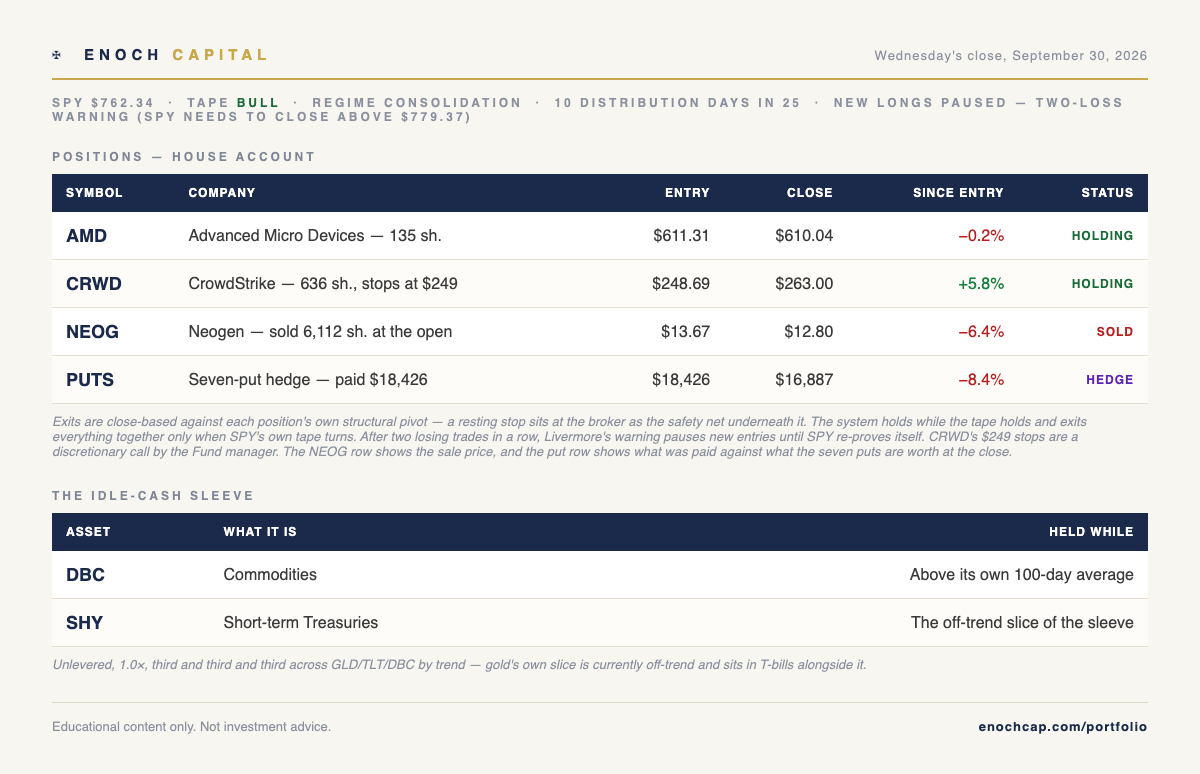Click the Commodities description cell
This screenshot has width=1200, height=774.
[x=270, y=575]
